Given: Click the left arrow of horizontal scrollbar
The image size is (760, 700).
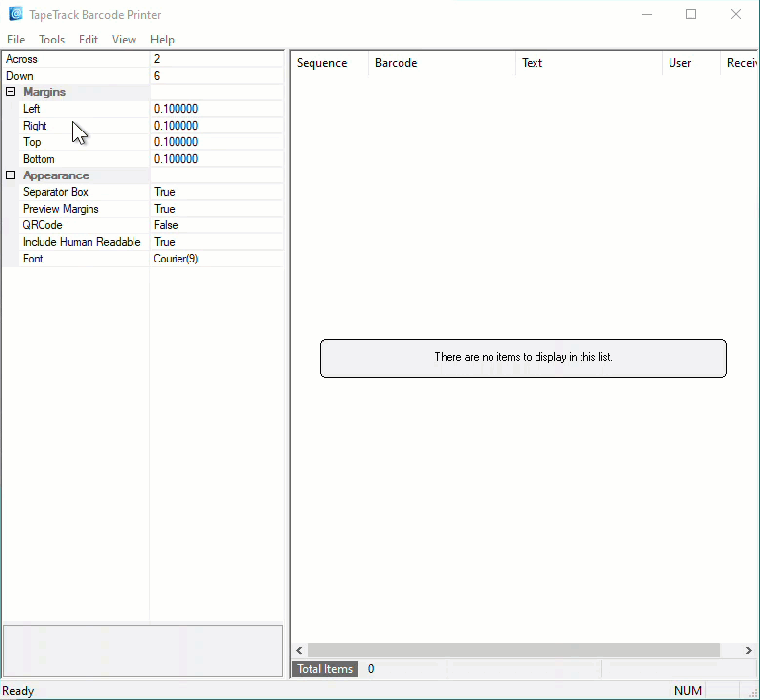Looking at the screenshot, I should point(299,651).
